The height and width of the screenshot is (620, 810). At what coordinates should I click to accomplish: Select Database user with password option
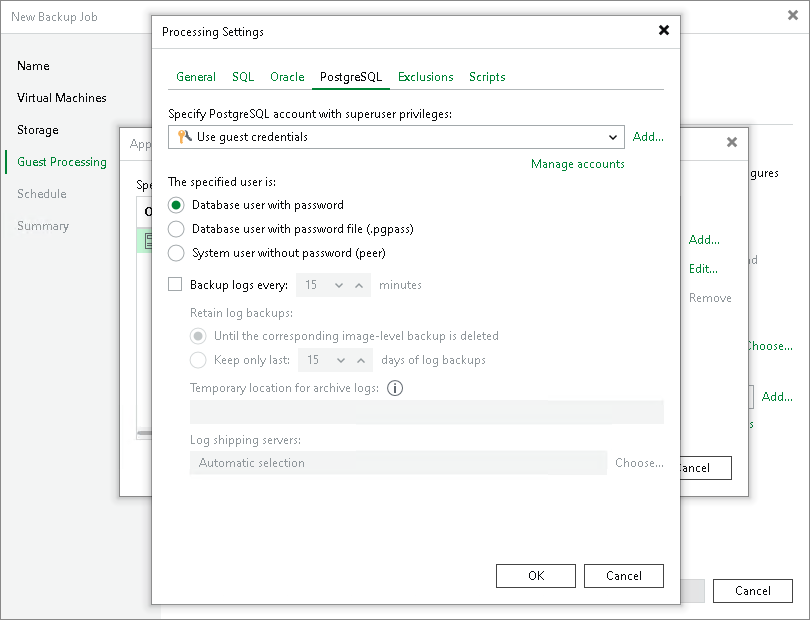176,205
